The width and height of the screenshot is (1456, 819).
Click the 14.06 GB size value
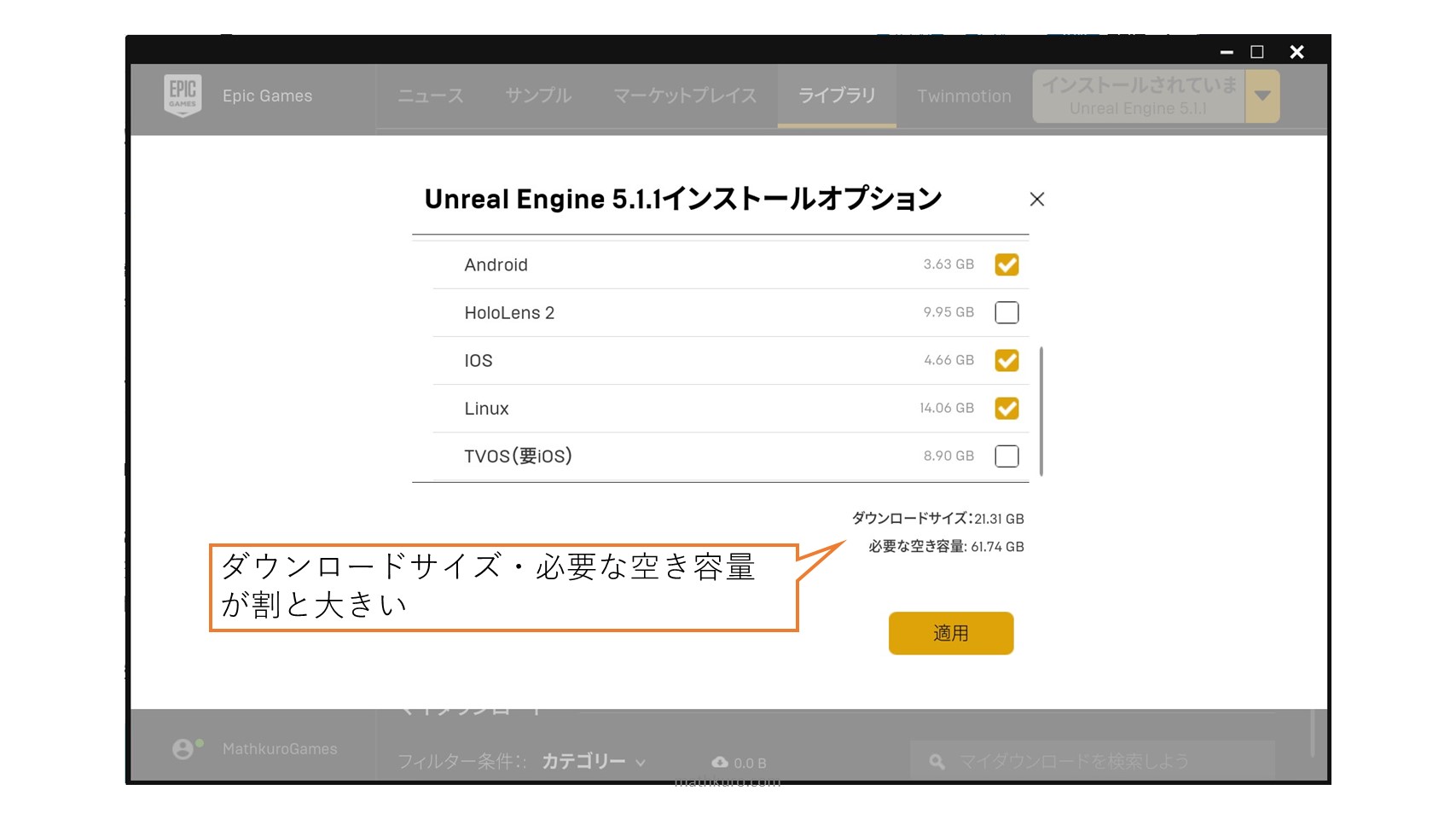click(x=947, y=408)
